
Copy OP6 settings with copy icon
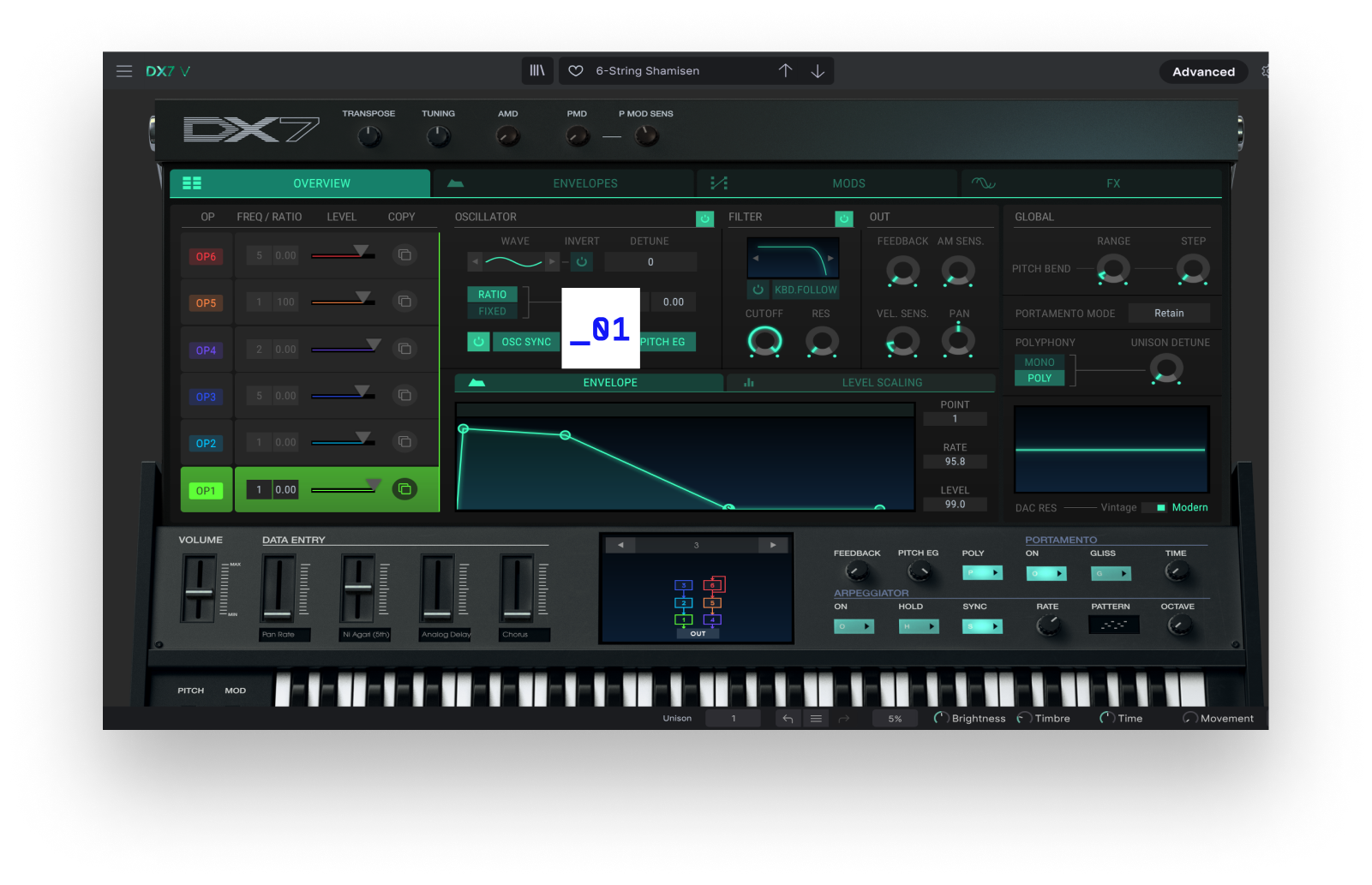tap(404, 255)
